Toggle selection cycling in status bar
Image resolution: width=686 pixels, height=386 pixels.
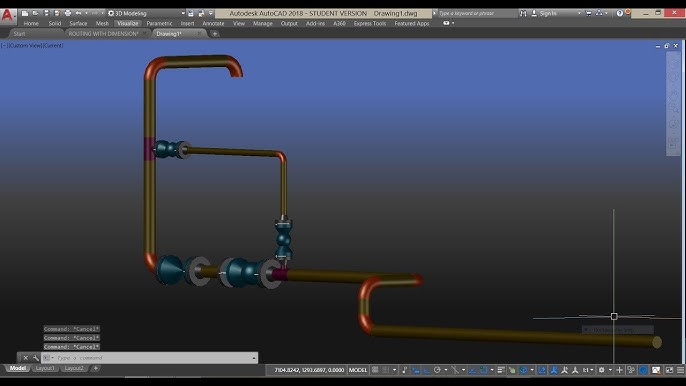coord(512,370)
